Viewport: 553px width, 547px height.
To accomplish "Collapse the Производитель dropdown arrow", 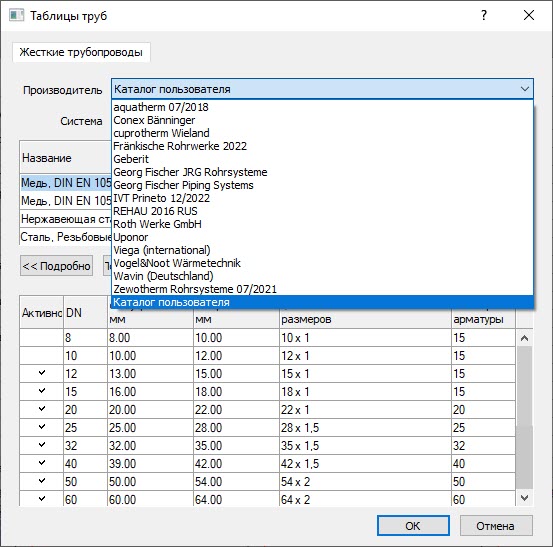I will [x=524, y=89].
